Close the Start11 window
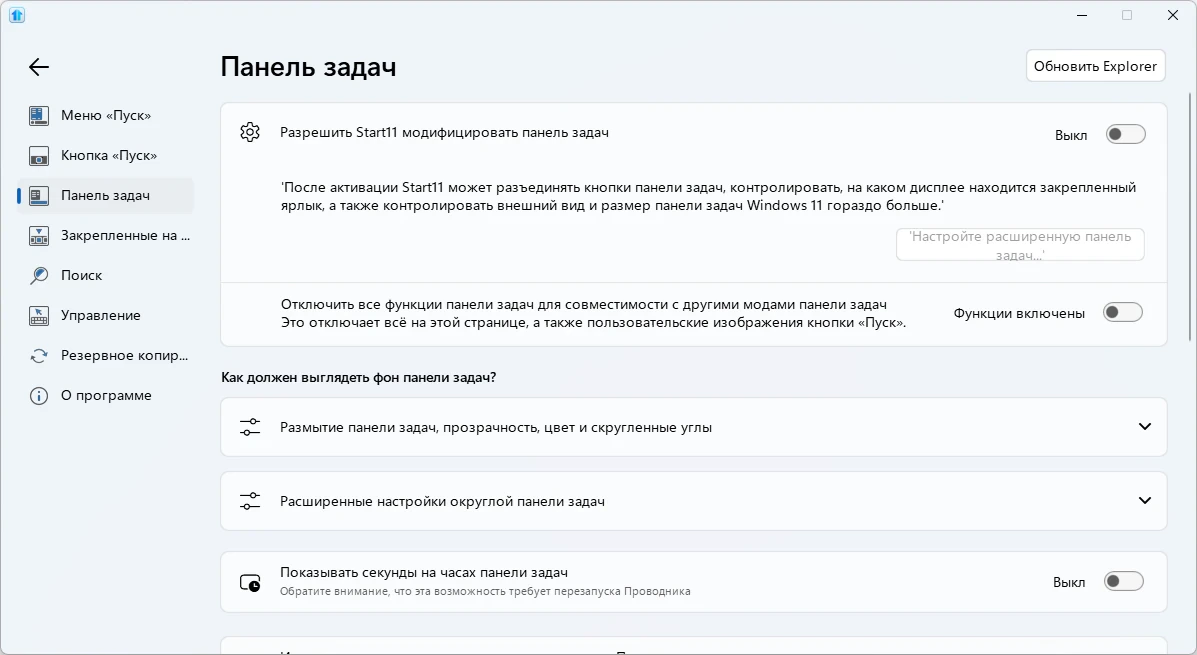The image size is (1197, 655). [1173, 15]
